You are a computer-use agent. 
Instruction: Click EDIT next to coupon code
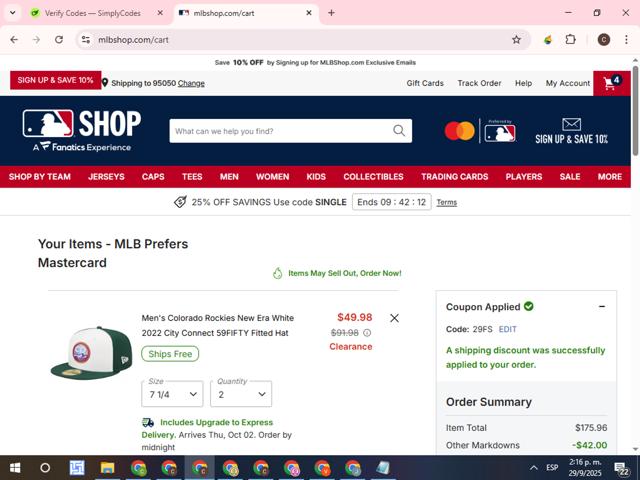click(507, 329)
